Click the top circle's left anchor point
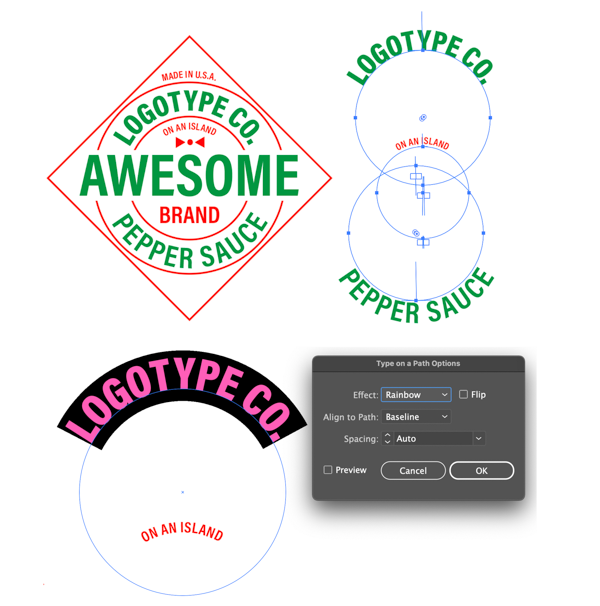This screenshot has width=600, height=606. [355, 117]
